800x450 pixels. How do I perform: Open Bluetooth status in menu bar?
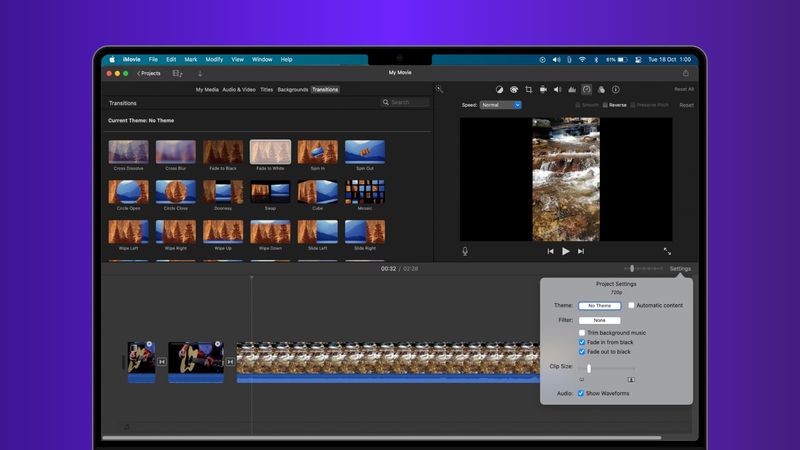coord(596,60)
